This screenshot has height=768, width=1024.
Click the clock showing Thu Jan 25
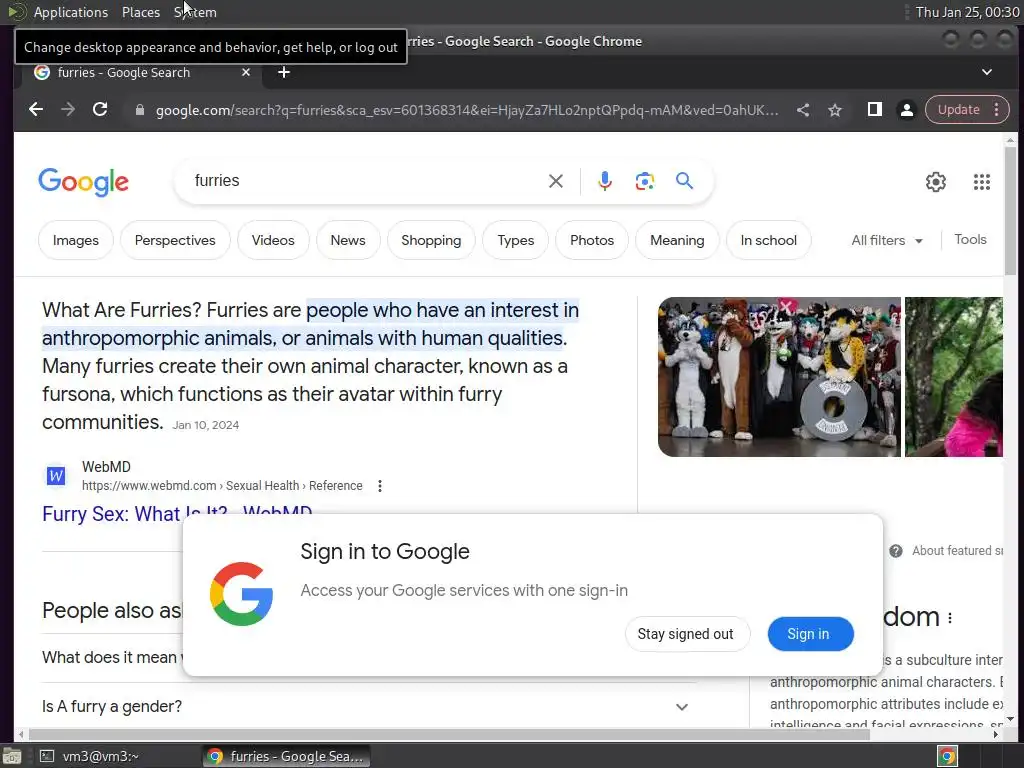[x=967, y=12]
